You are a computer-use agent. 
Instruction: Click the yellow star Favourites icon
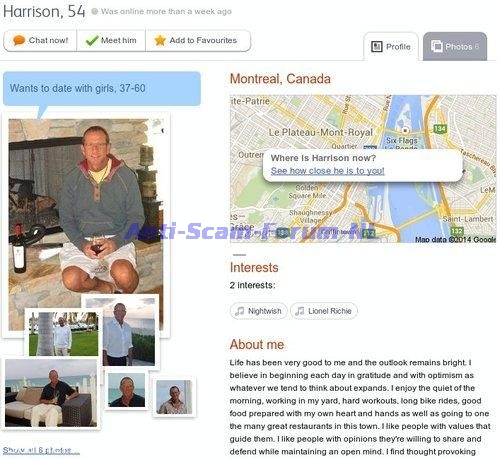(x=160, y=40)
